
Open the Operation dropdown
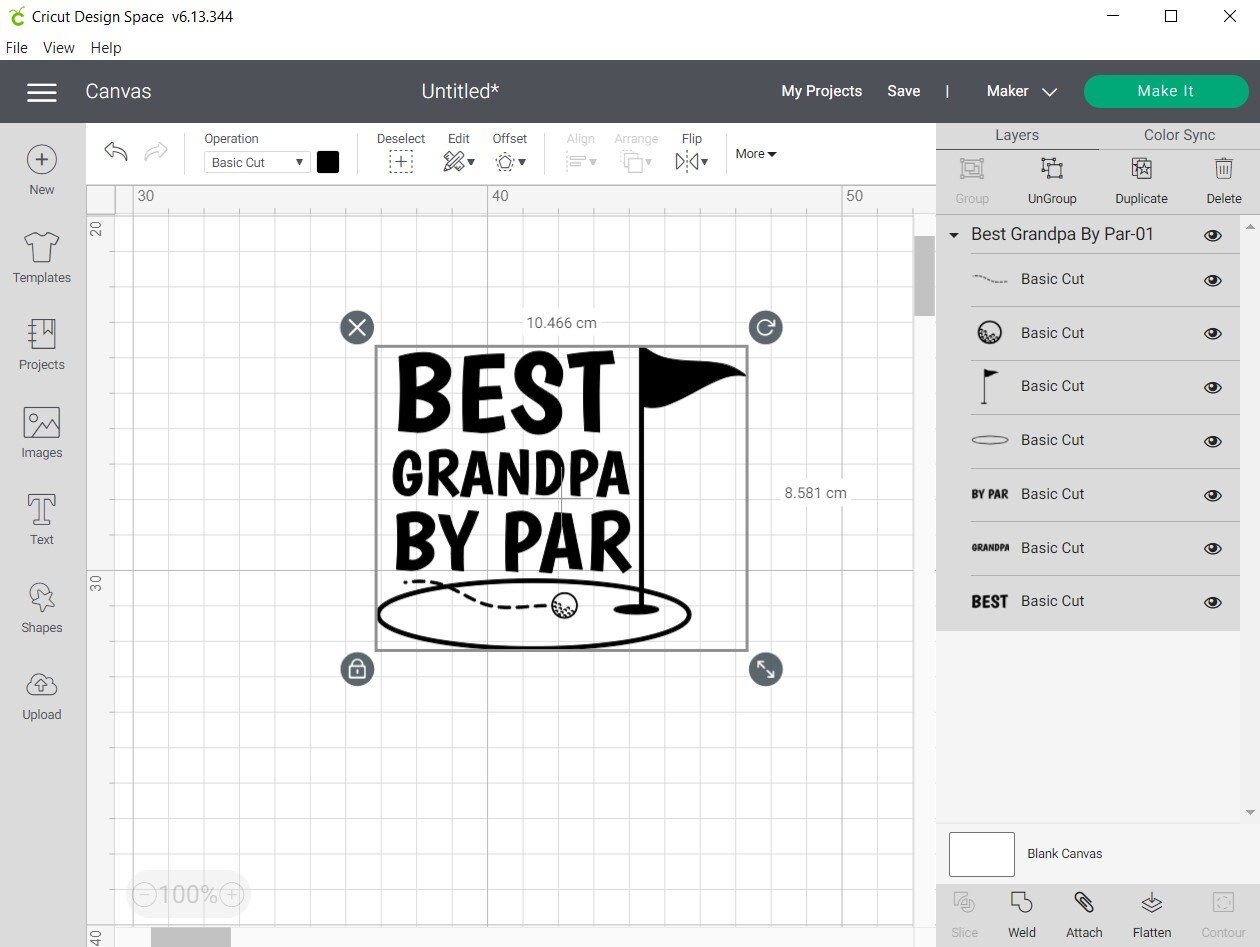(x=256, y=161)
